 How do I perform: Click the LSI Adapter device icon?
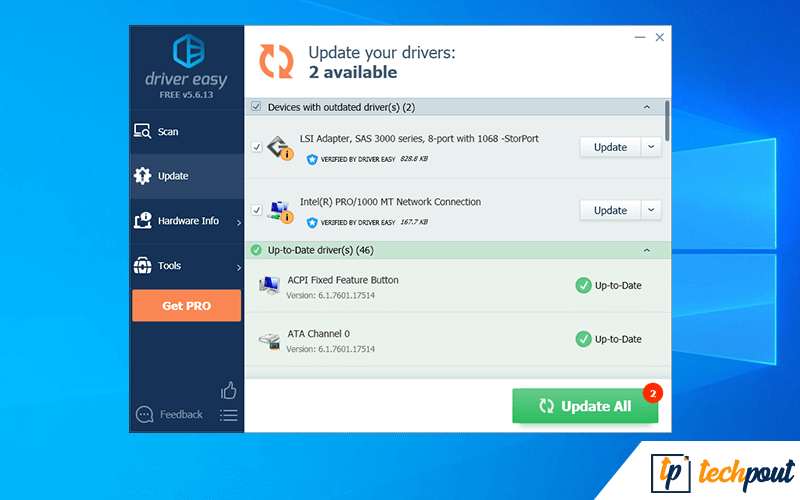278,147
